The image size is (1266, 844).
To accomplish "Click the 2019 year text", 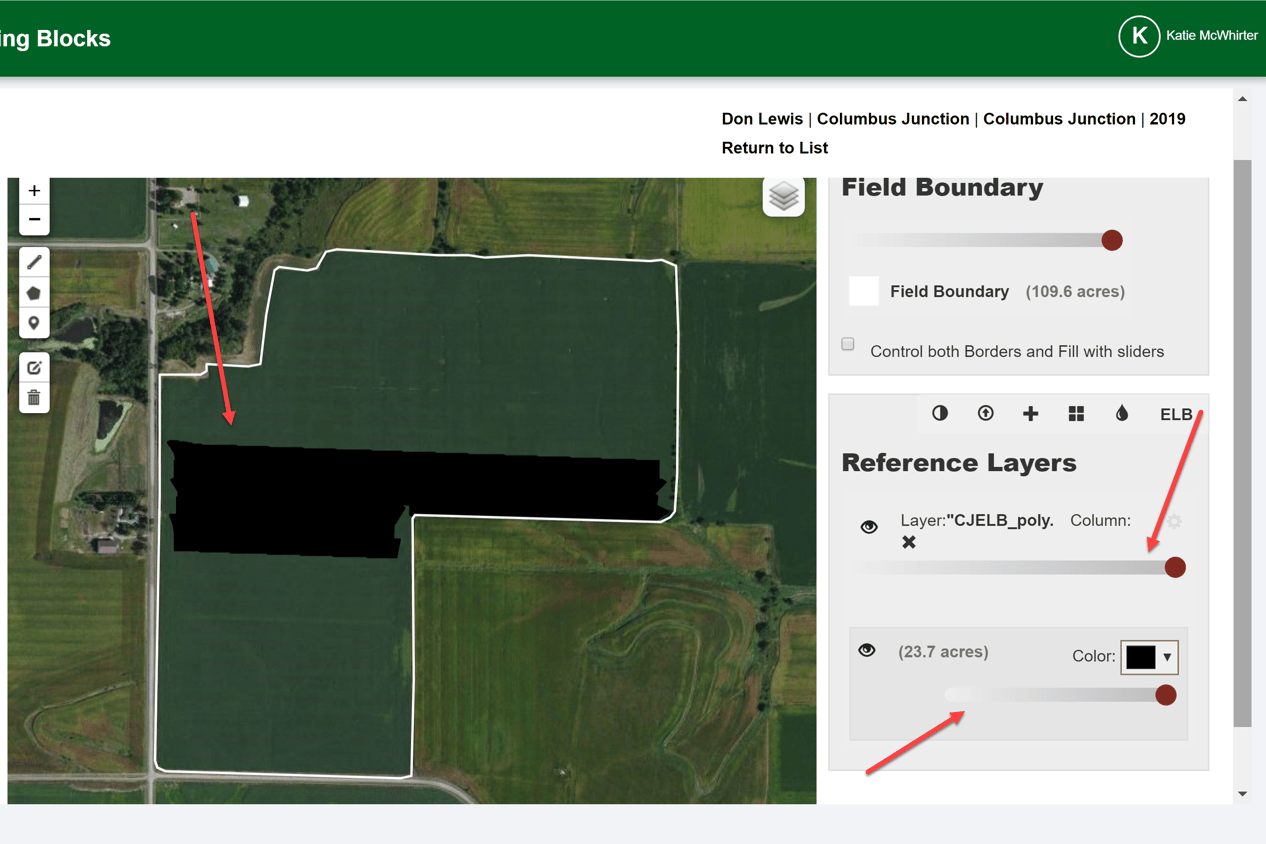I will click(x=1167, y=119).
